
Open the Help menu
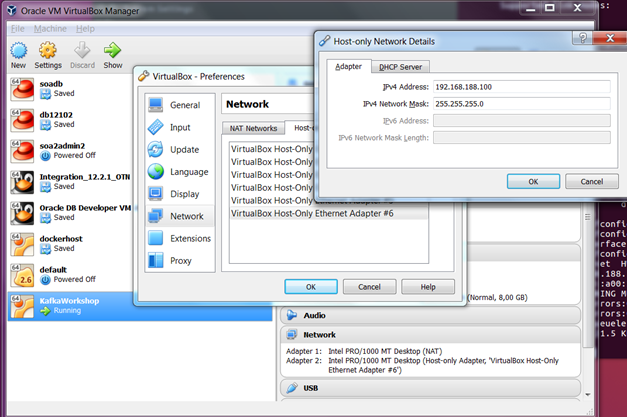tap(85, 29)
